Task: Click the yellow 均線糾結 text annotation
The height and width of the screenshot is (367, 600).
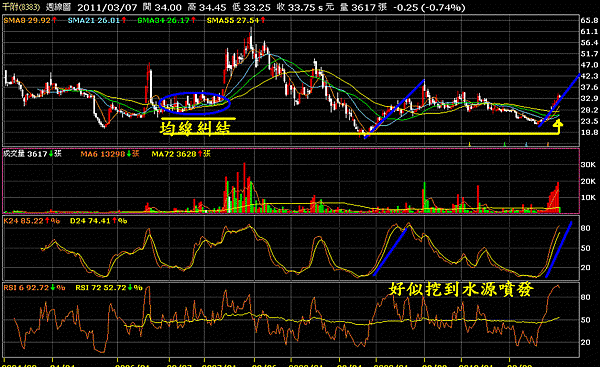Action: [196, 128]
